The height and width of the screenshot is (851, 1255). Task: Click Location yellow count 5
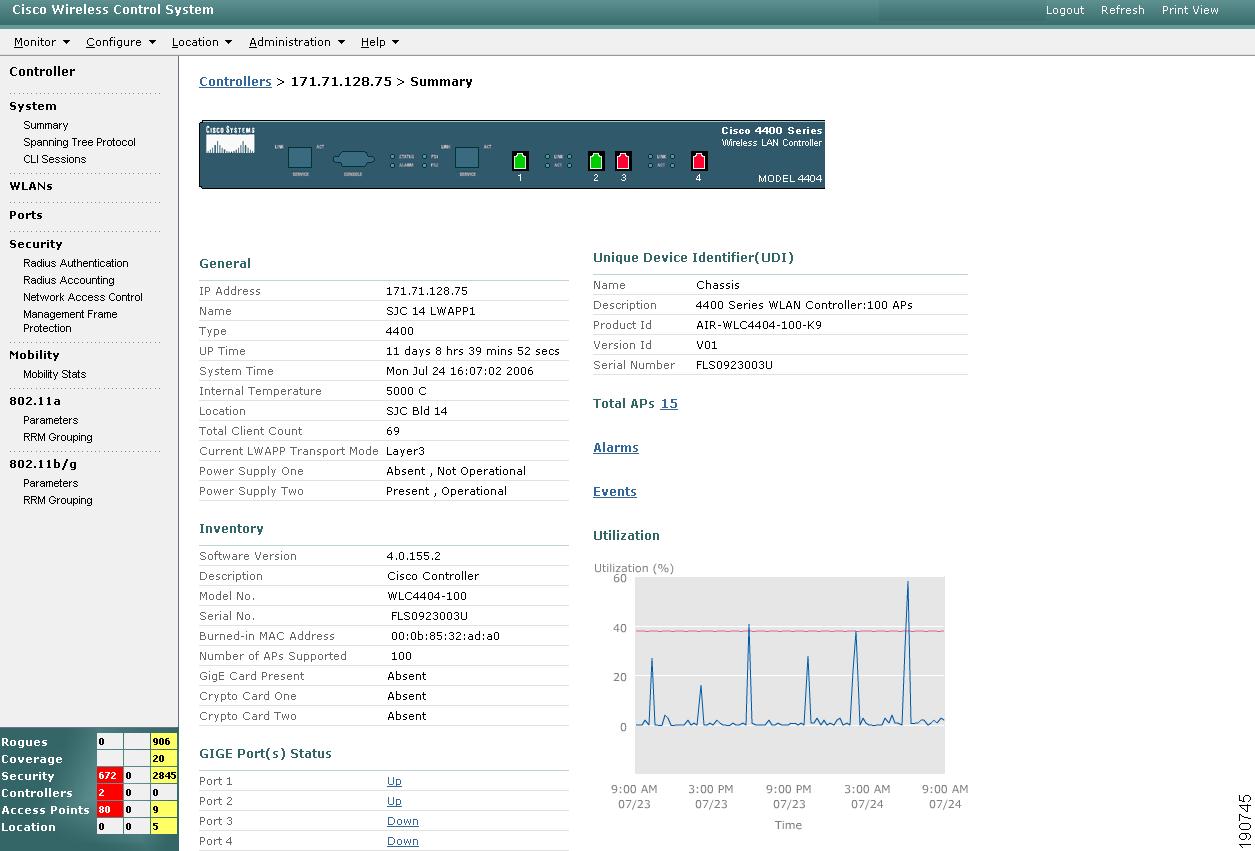(163, 827)
